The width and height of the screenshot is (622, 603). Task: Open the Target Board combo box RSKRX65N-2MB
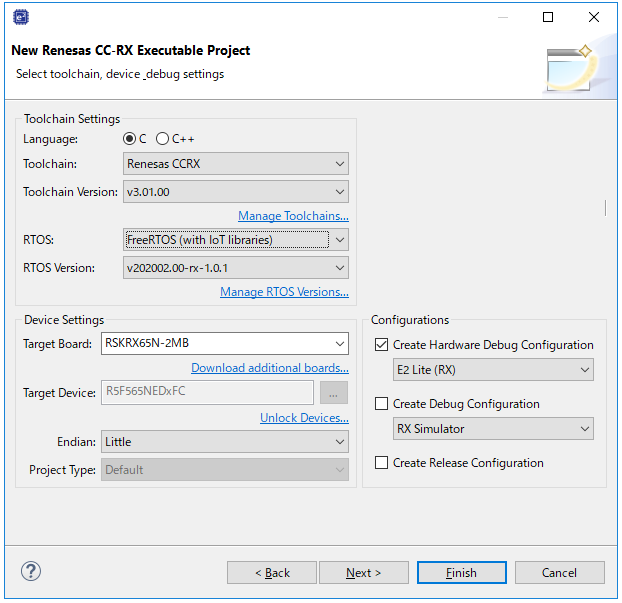point(225,344)
